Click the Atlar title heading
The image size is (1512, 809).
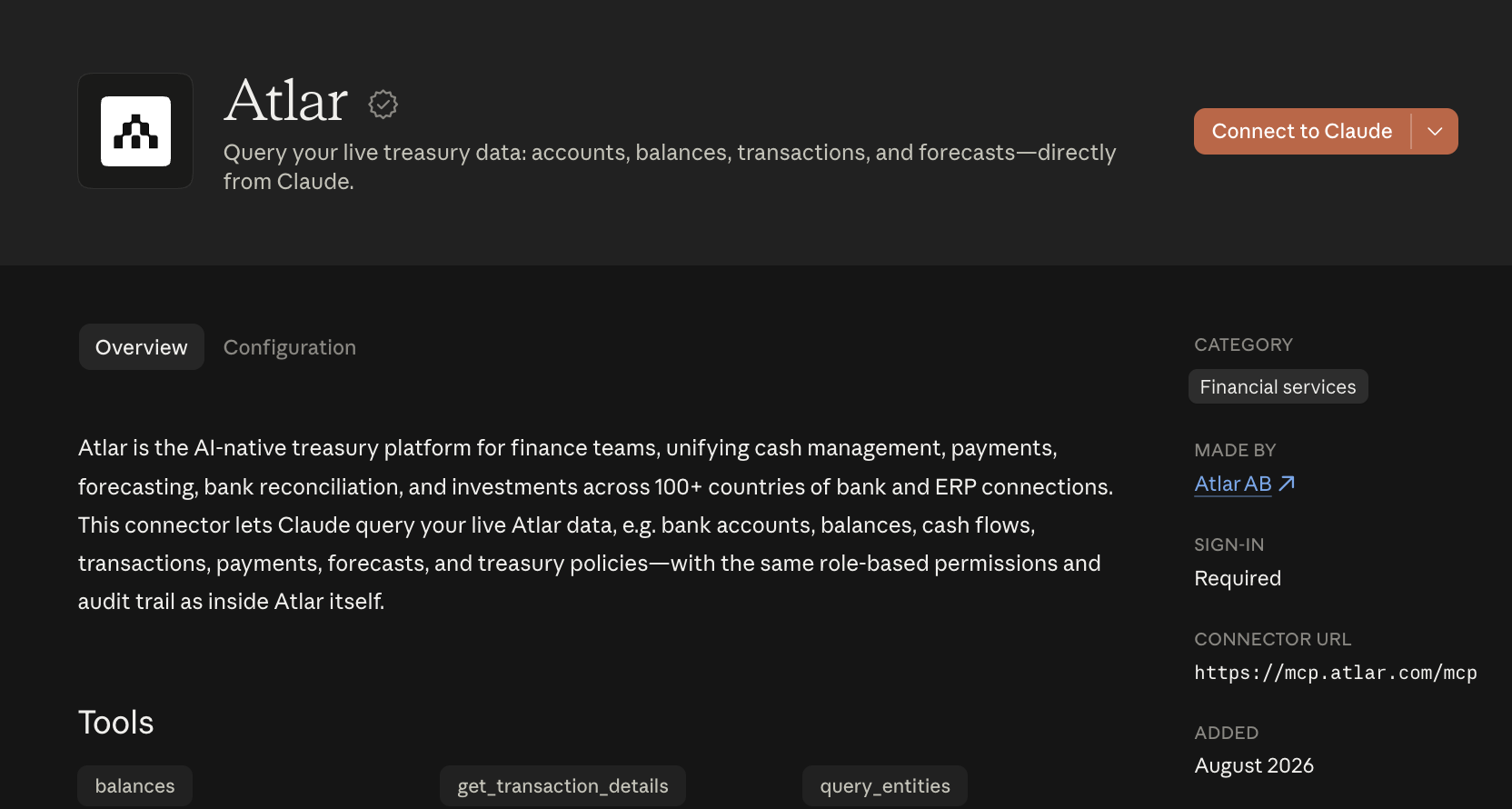286,100
